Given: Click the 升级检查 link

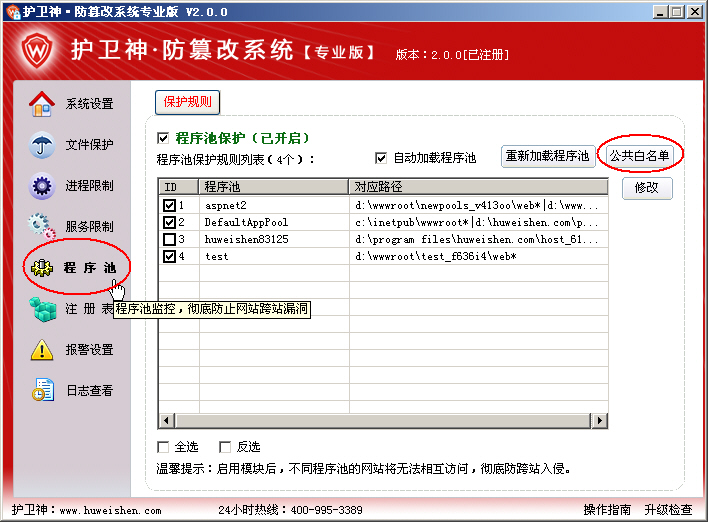Looking at the screenshot, I should click(668, 510).
